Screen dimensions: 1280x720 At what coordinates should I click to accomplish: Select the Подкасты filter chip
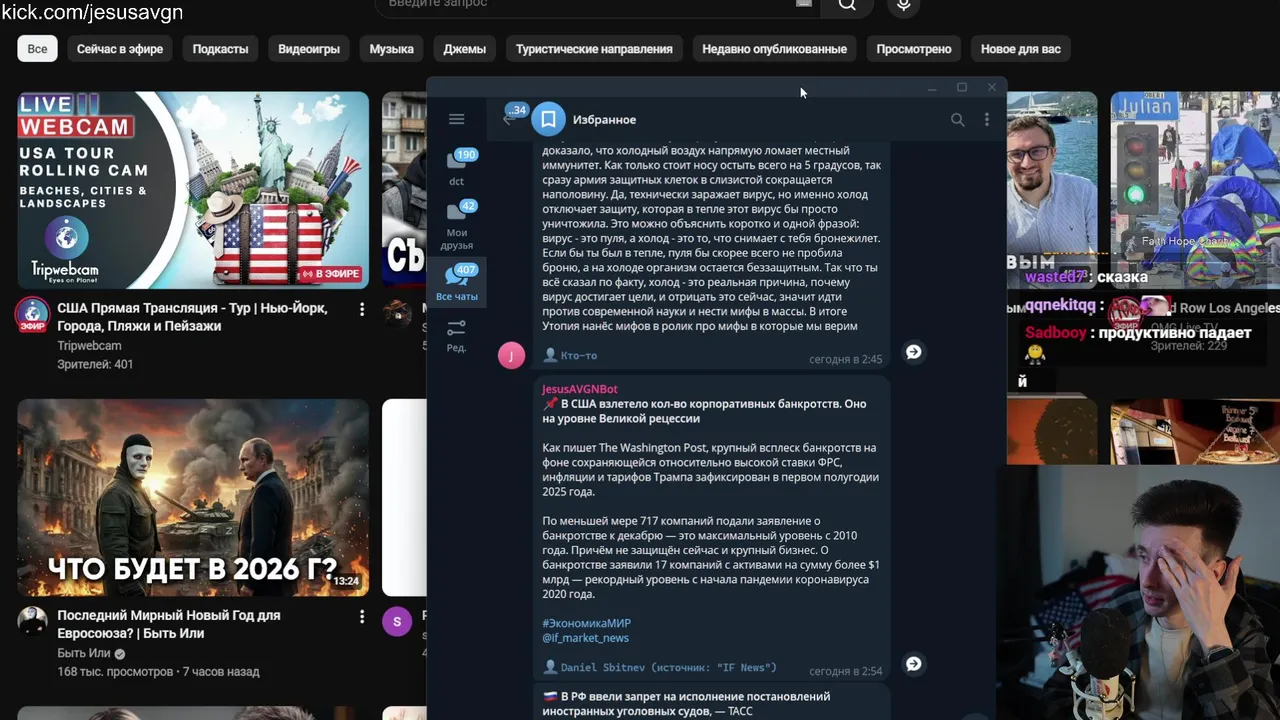[220, 49]
